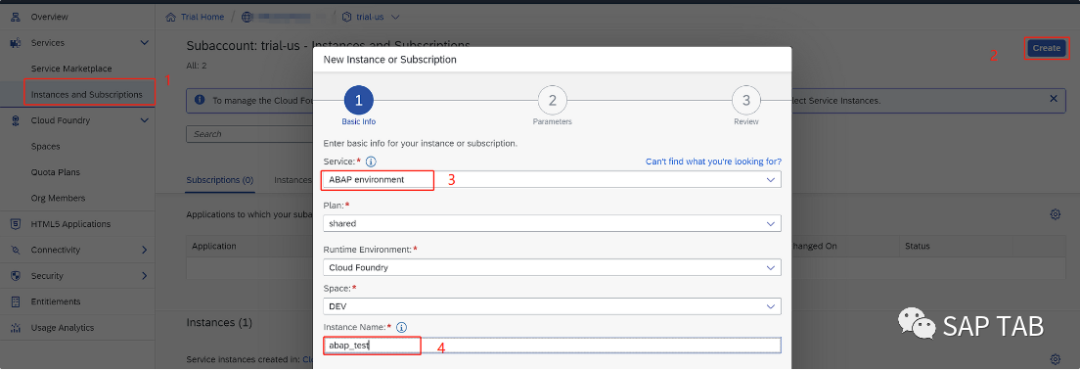Expand the Connectivity sidebar section
Viewport: 1080px width, 371px height.
pyautogui.click(x=144, y=250)
